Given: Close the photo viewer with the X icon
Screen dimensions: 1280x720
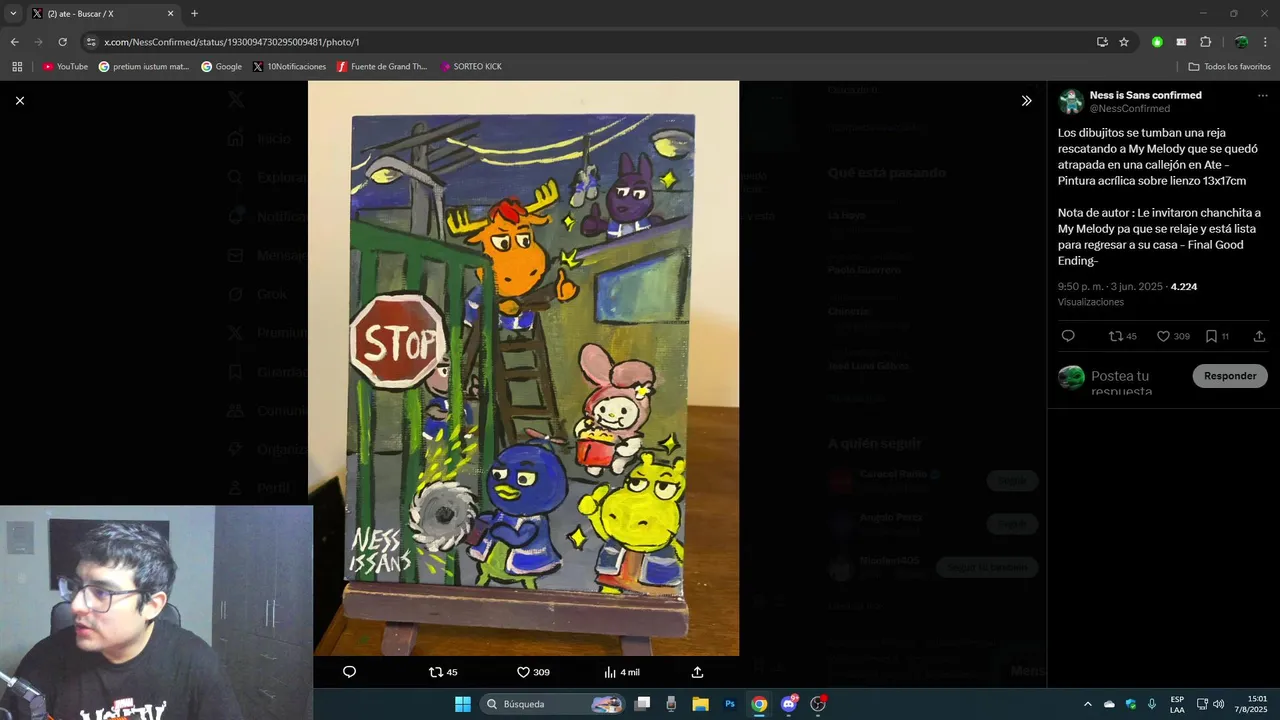Looking at the screenshot, I should pyautogui.click(x=19, y=100).
